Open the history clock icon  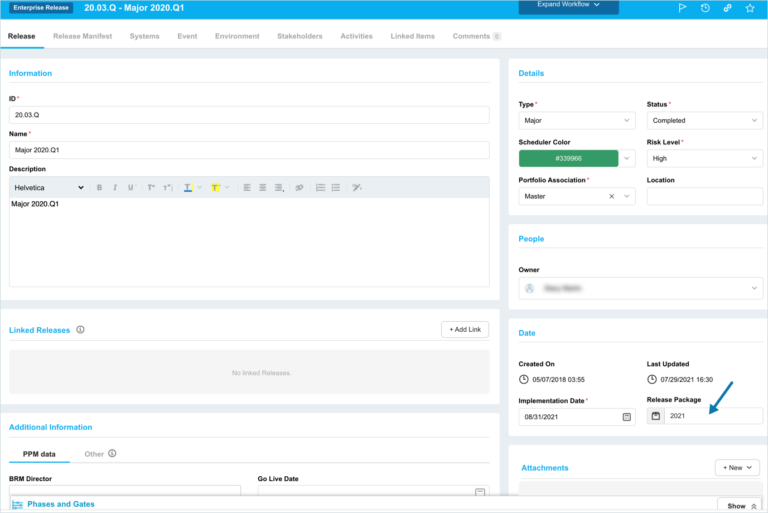pos(705,8)
